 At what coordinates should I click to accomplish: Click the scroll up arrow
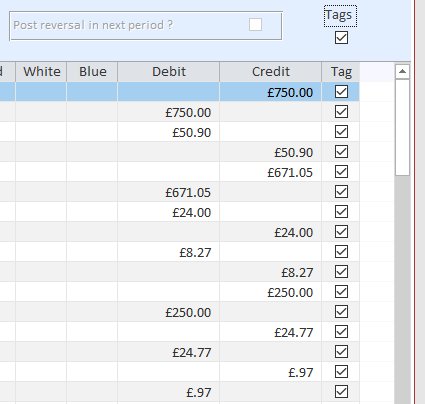coord(402,71)
